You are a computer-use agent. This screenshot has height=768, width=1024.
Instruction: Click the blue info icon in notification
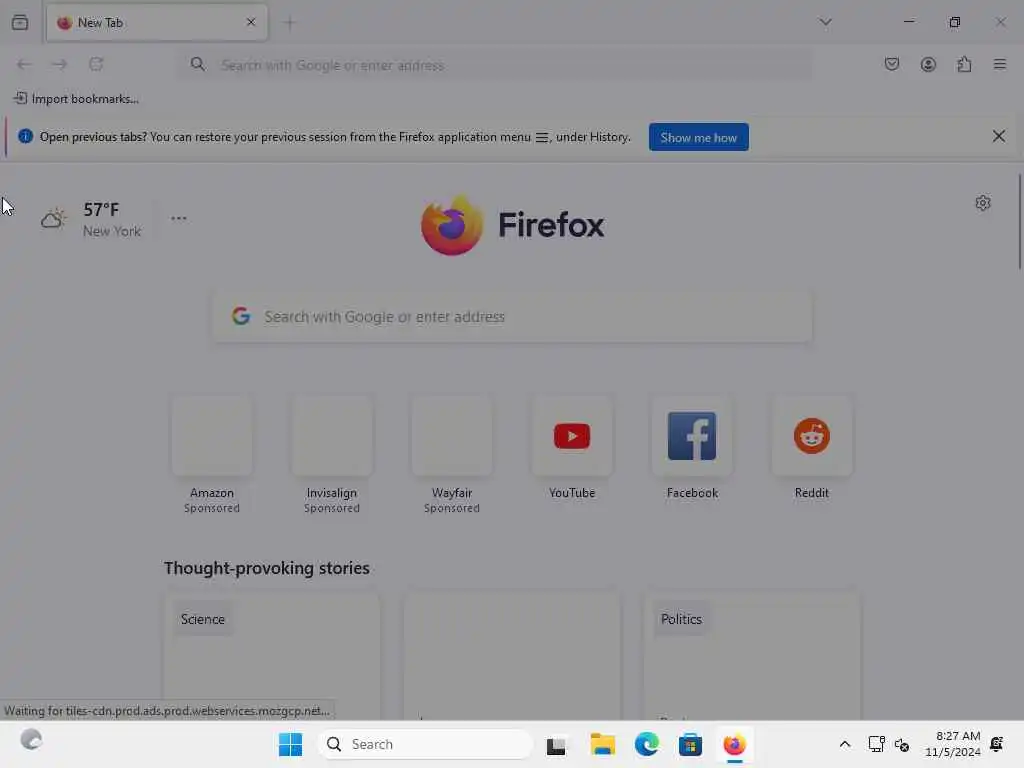(25, 136)
